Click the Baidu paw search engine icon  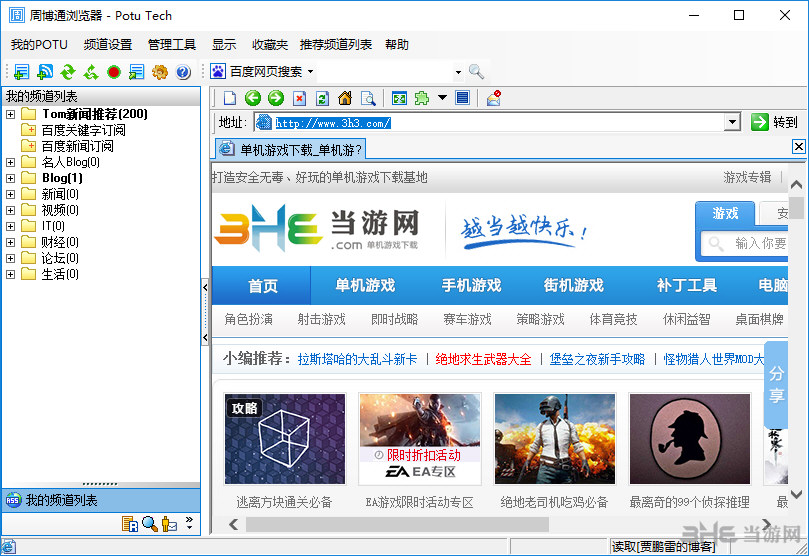pyautogui.click(x=218, y=71)
